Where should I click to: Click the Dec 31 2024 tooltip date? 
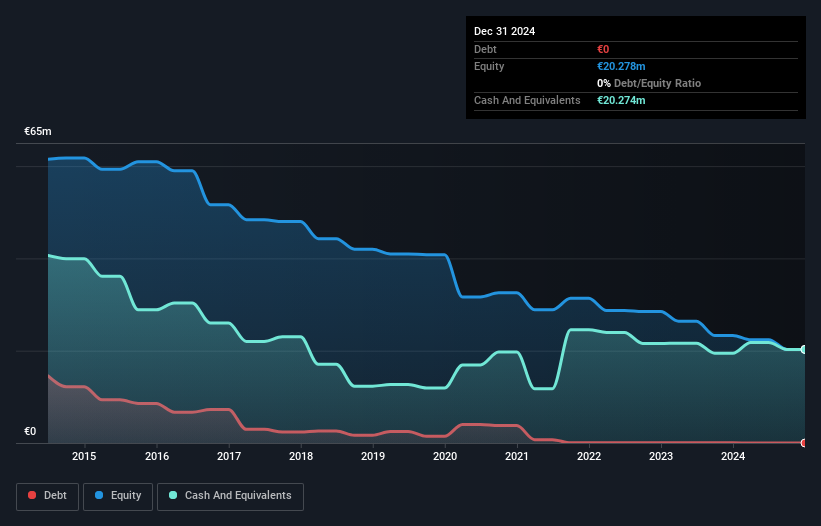coord(504,31)
